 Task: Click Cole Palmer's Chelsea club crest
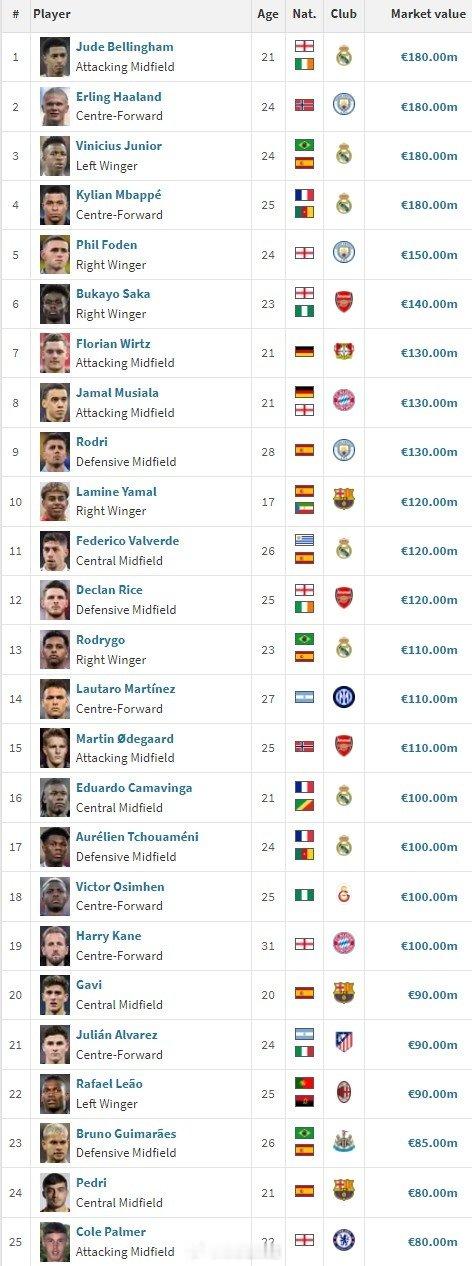(344, 1241)
